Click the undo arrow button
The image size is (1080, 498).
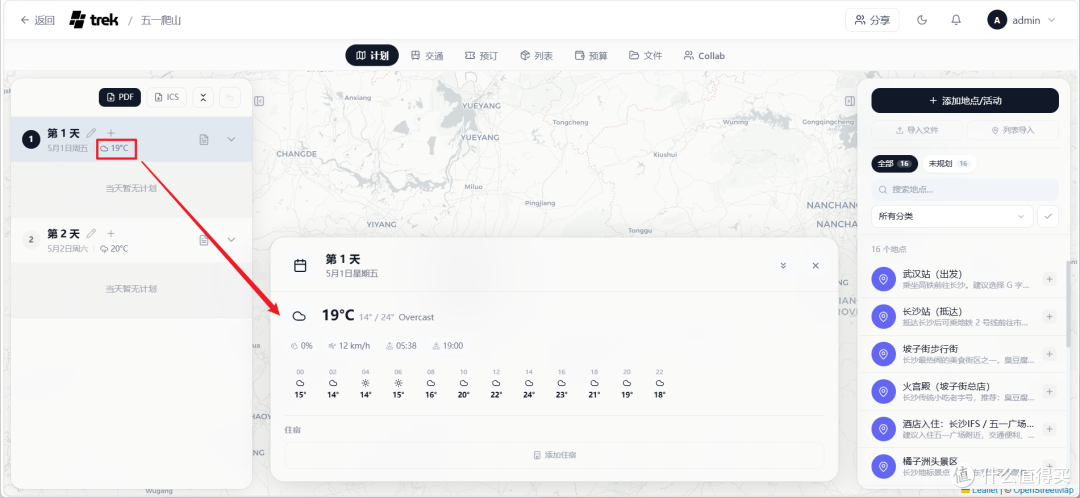(x=229, y=97)
